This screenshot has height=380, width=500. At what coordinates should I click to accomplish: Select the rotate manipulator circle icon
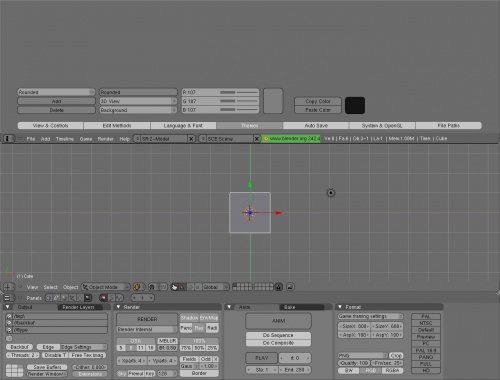190,287
